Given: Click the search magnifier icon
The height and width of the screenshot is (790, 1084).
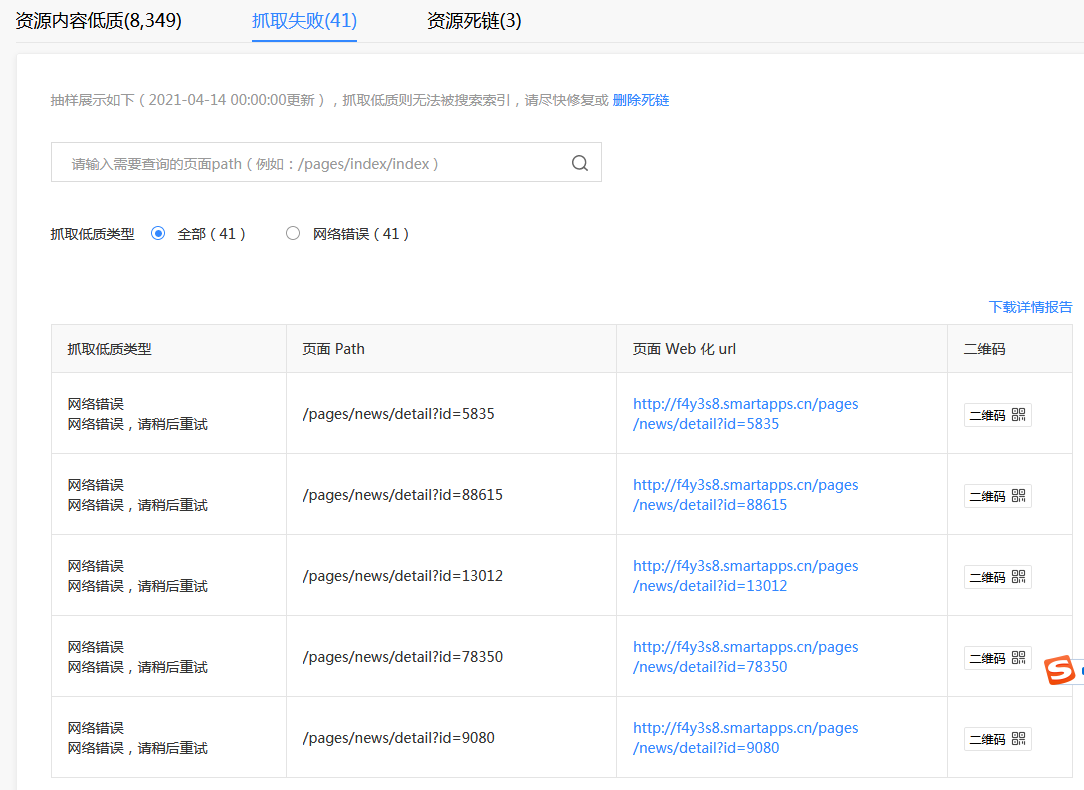Looking at the screenshot, I should (579, 163).
